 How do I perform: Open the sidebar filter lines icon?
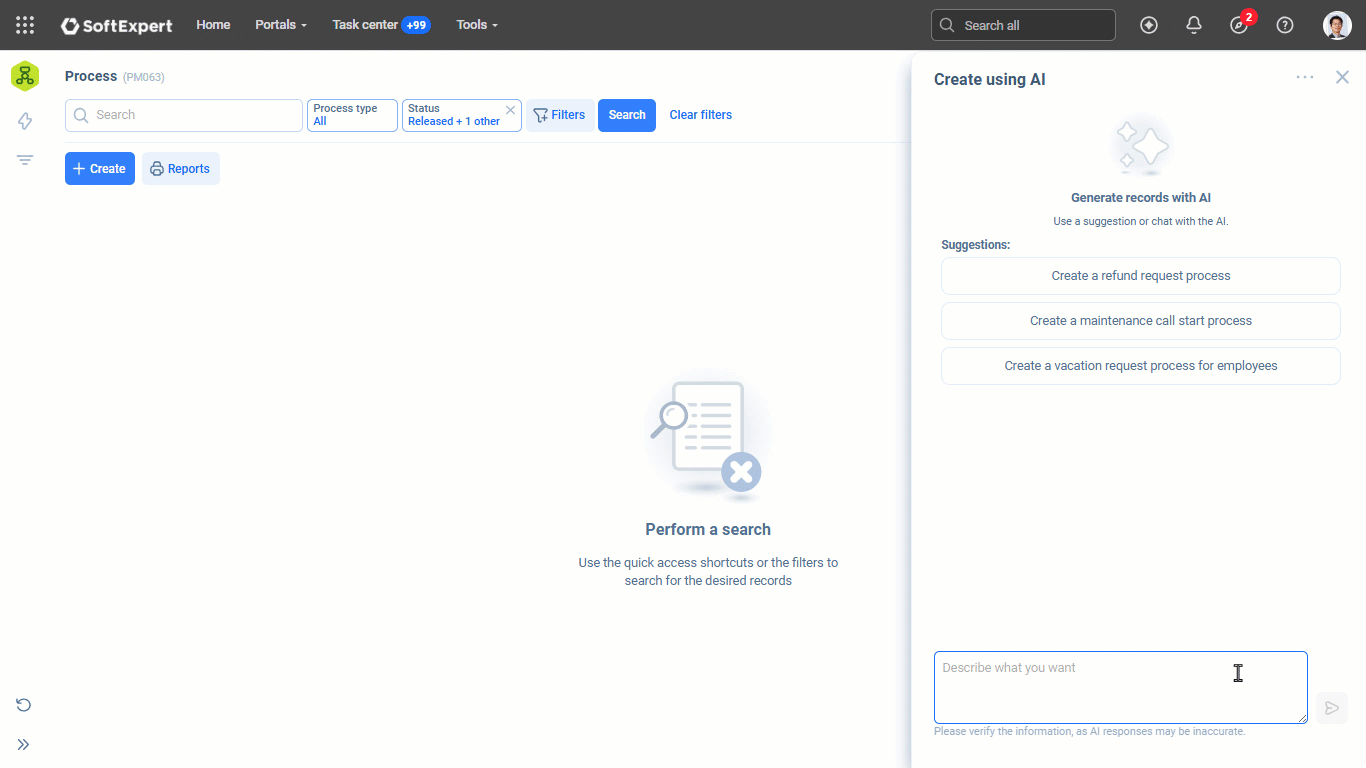[x=25, y=160]
